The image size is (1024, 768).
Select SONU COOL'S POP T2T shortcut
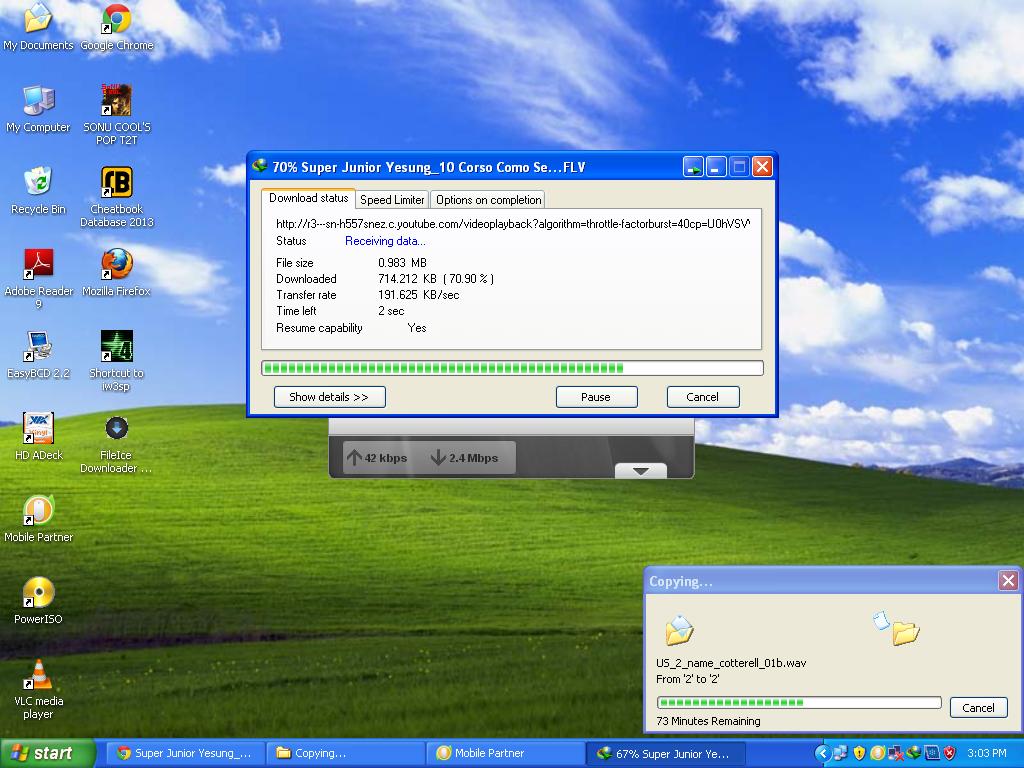(117, 115)
